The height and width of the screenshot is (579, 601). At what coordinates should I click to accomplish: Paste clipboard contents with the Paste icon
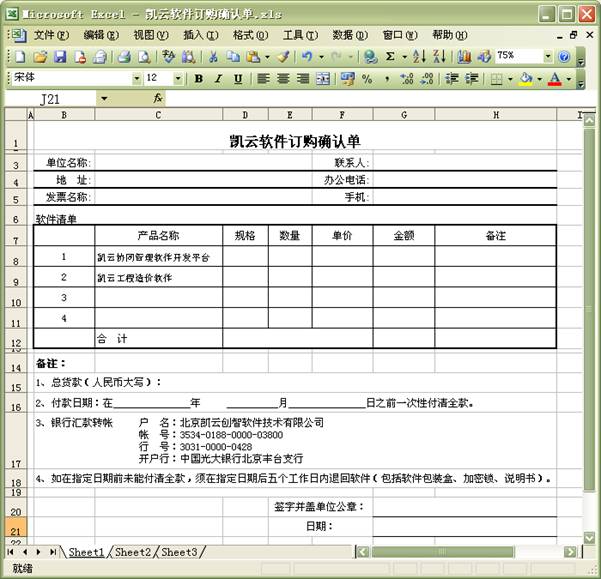tap(253, 57)
